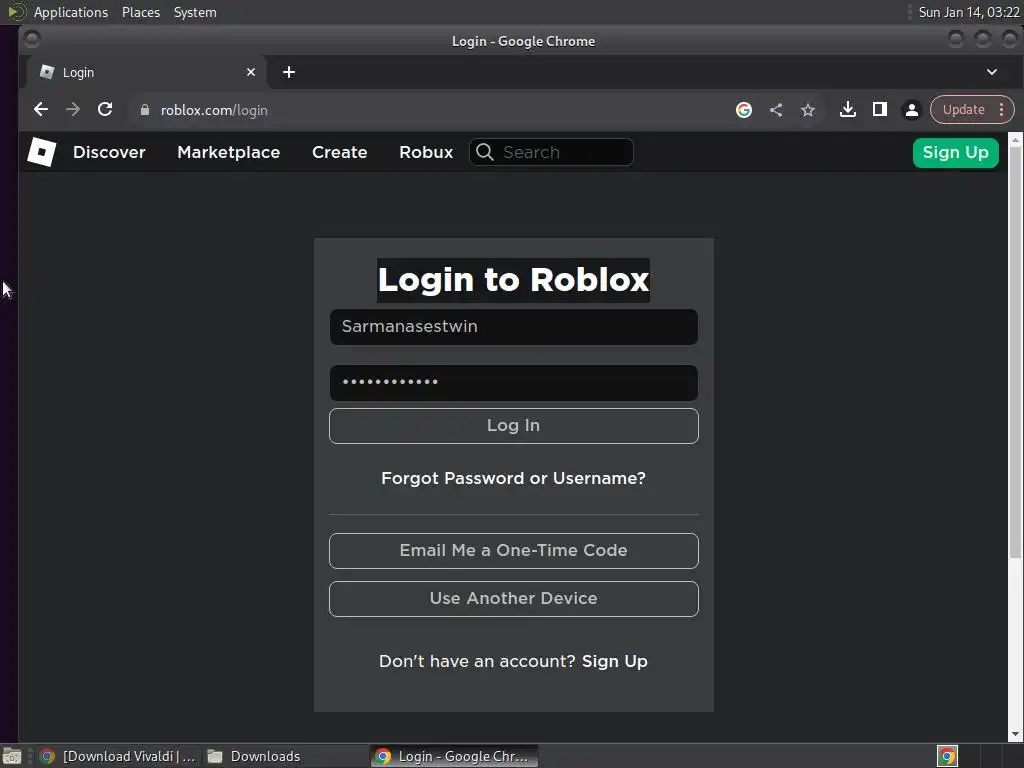The height and width of the screenshot is (768, 1024).
Task: Click the Google icon in address bar
Action: (744, 110)
